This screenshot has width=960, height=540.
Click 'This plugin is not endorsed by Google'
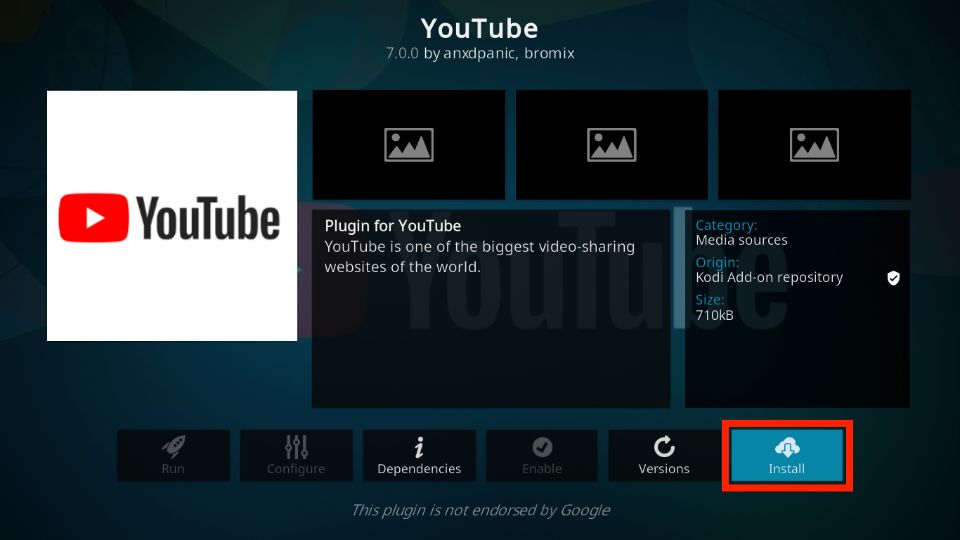[481, 510]
